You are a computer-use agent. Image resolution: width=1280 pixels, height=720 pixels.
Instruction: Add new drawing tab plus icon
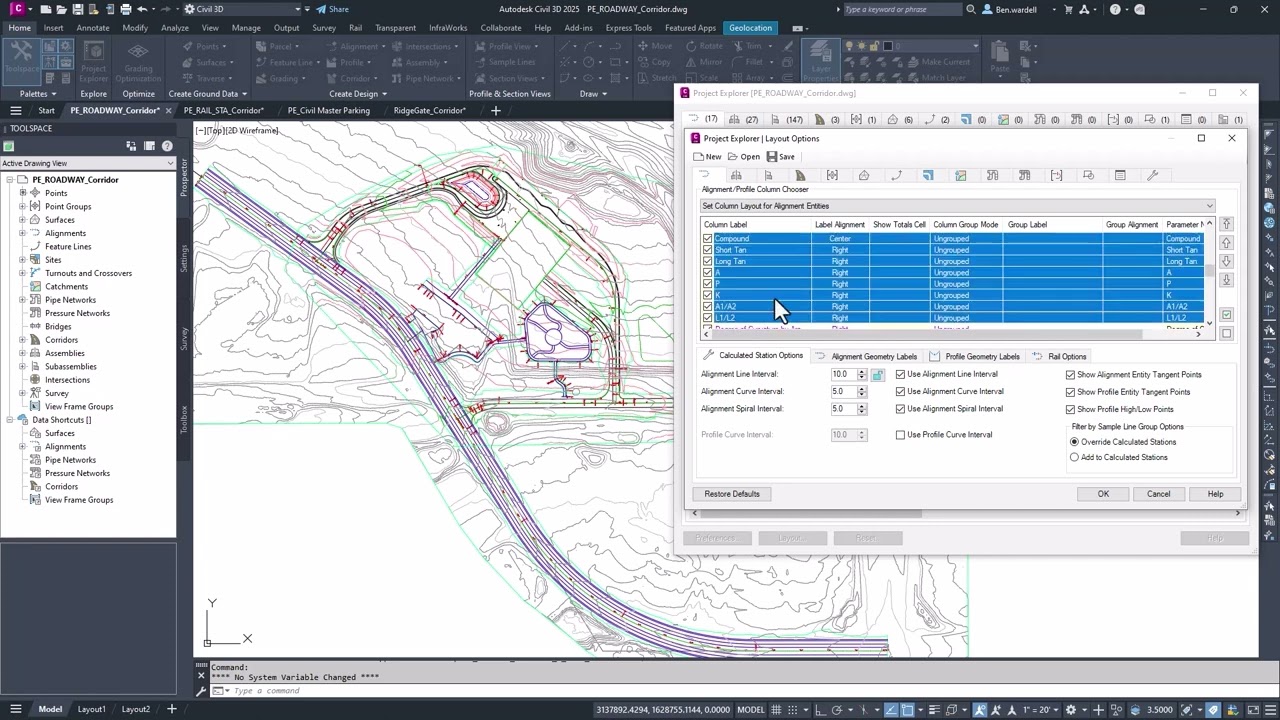pos(495,111)
